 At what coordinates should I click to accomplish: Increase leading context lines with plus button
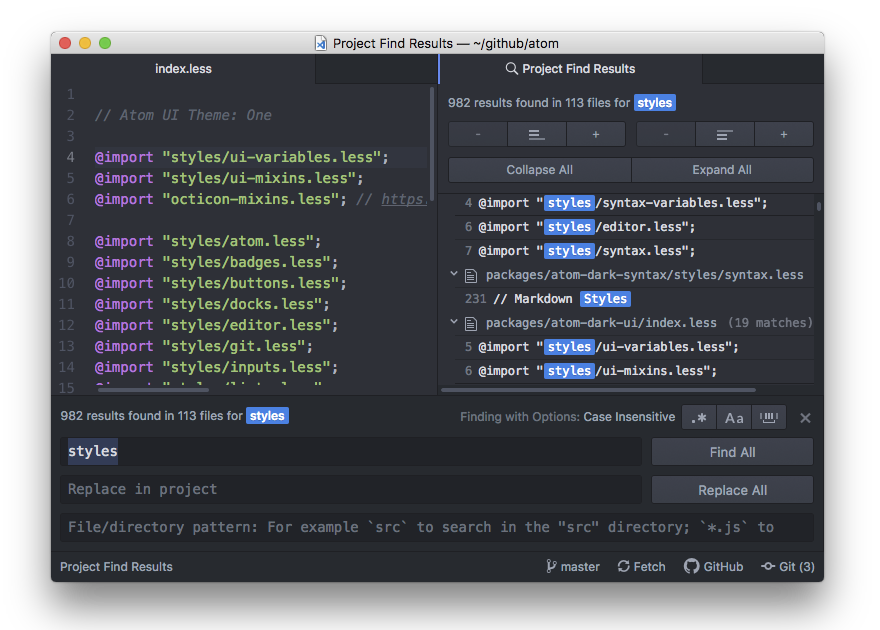pos(594,133)
